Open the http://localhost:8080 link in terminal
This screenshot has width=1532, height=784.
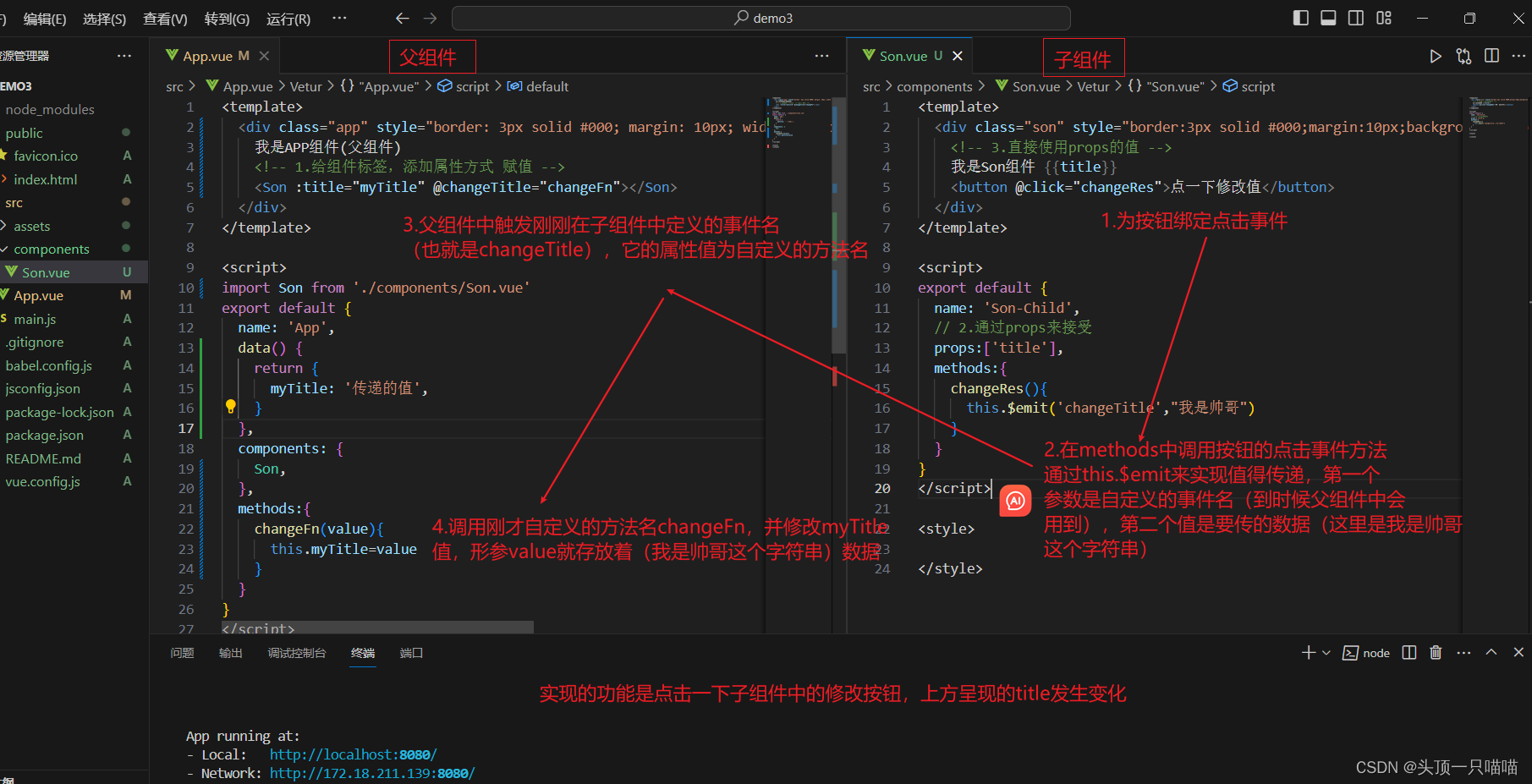(353, 754)
